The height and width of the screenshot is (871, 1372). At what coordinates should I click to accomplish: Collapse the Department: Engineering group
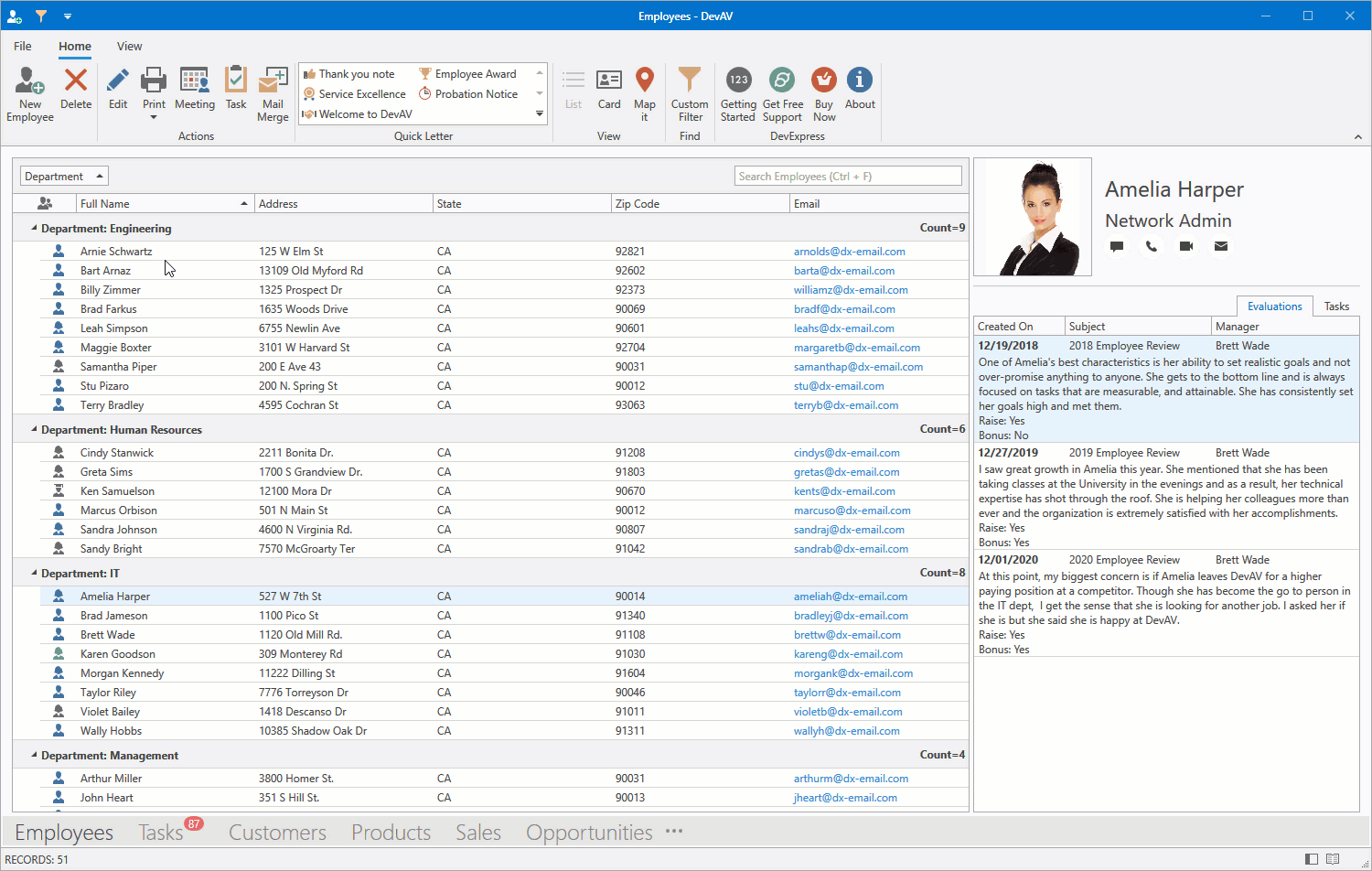35,229
